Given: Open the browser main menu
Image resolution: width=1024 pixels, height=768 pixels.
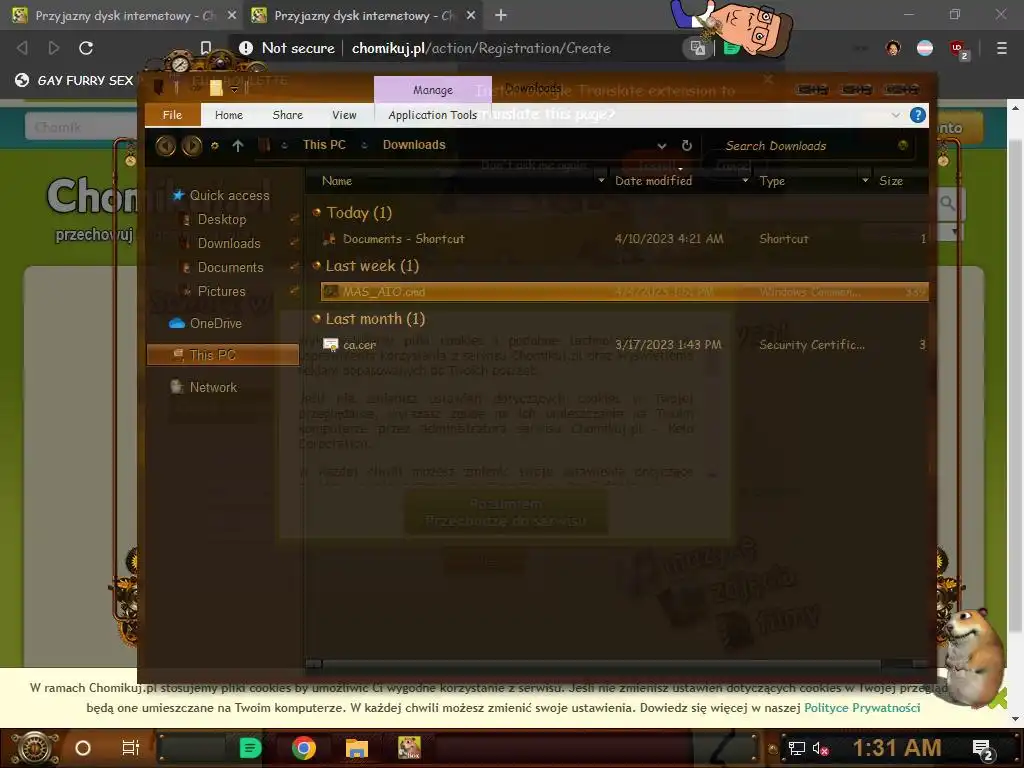Looking at the screenshot, I should coord(1001,48).
